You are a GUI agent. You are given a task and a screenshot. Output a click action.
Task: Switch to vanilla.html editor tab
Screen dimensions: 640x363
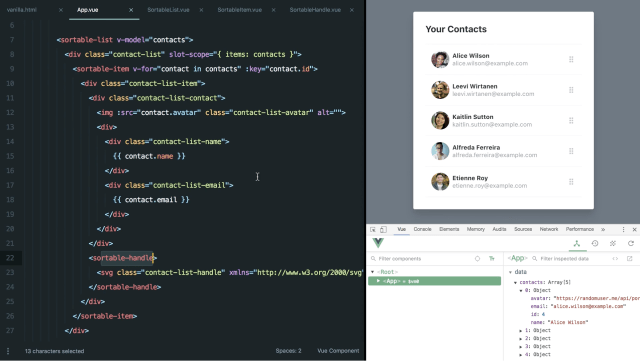pos(22,10)
